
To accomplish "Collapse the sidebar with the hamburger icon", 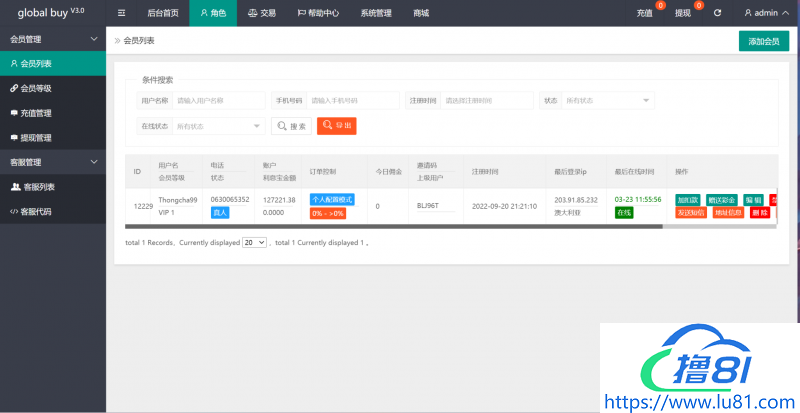I will [121, 13].
